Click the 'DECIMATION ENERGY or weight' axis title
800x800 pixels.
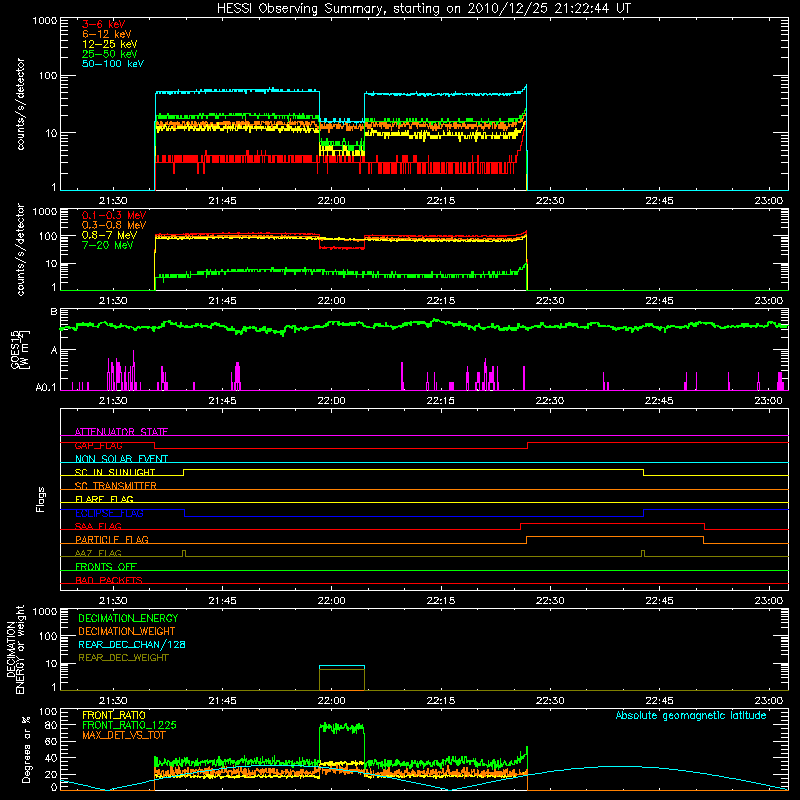[x=15, y=650]
